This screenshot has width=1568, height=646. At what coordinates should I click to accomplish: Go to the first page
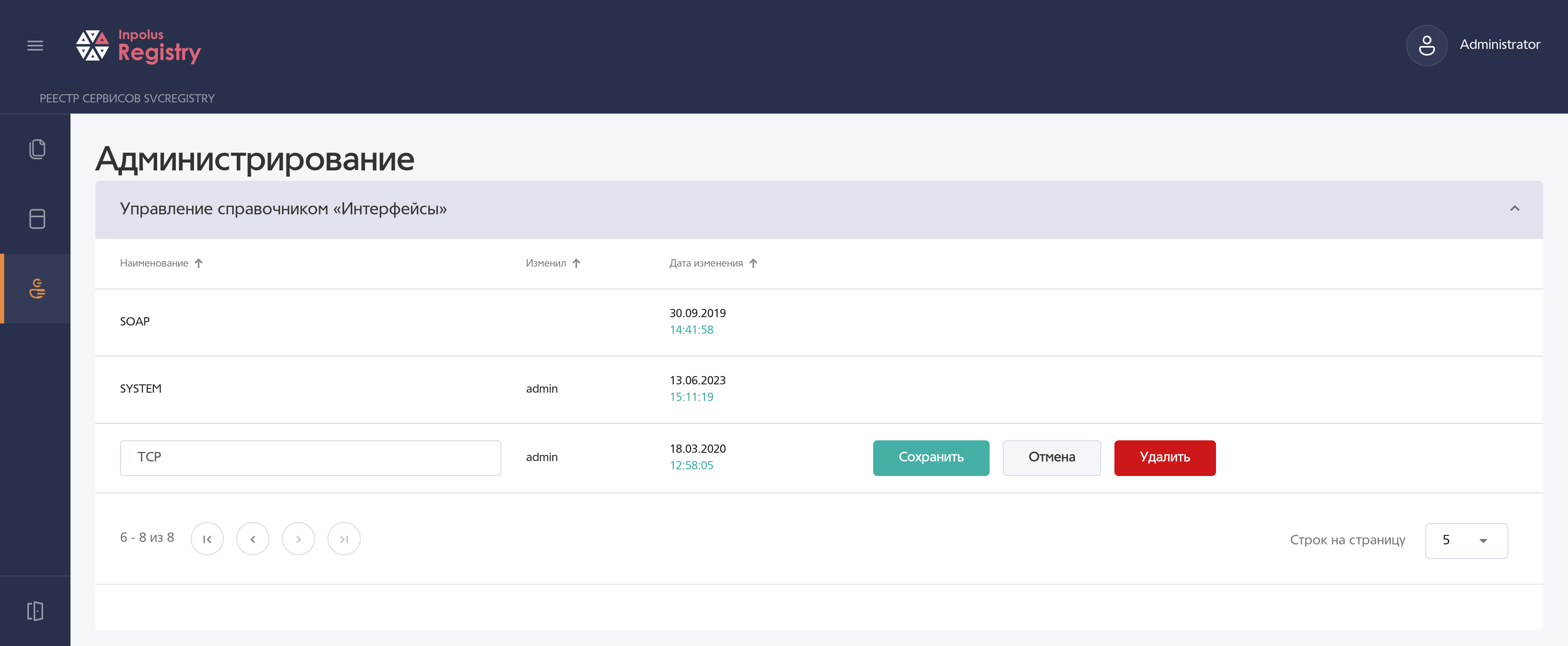click(207, 539)
